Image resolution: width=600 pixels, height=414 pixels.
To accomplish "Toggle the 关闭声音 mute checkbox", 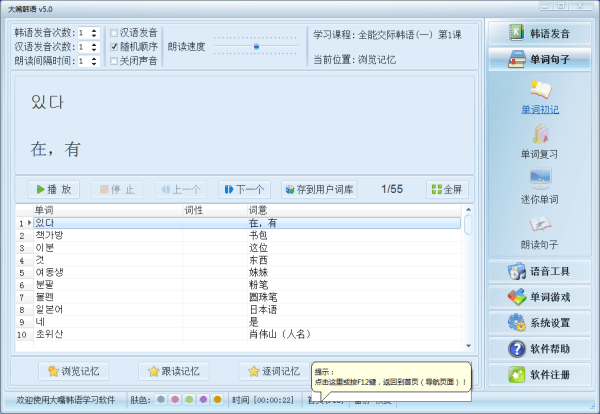I will (114, 60).
